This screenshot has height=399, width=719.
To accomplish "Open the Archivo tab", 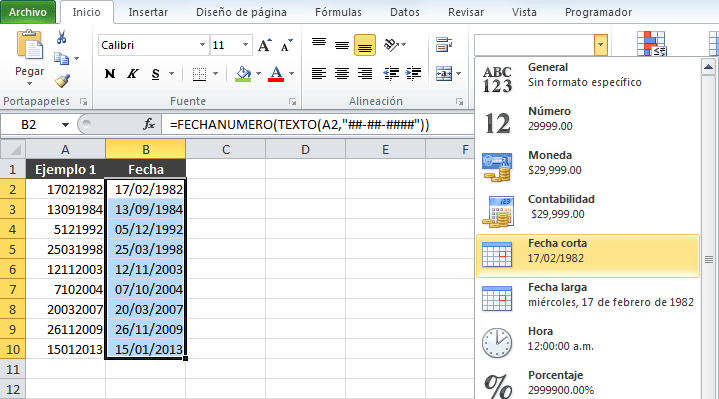I will coord(28,12).
